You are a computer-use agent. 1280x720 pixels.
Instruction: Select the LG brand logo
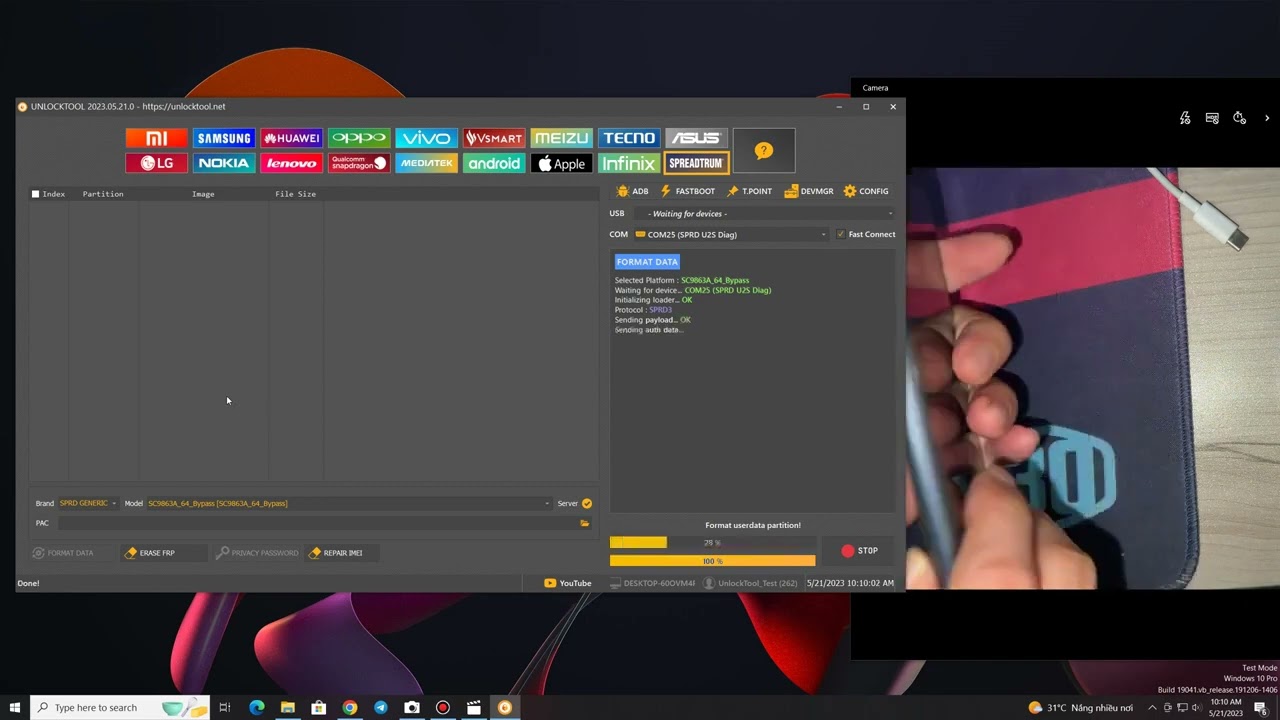pos(156,163)
